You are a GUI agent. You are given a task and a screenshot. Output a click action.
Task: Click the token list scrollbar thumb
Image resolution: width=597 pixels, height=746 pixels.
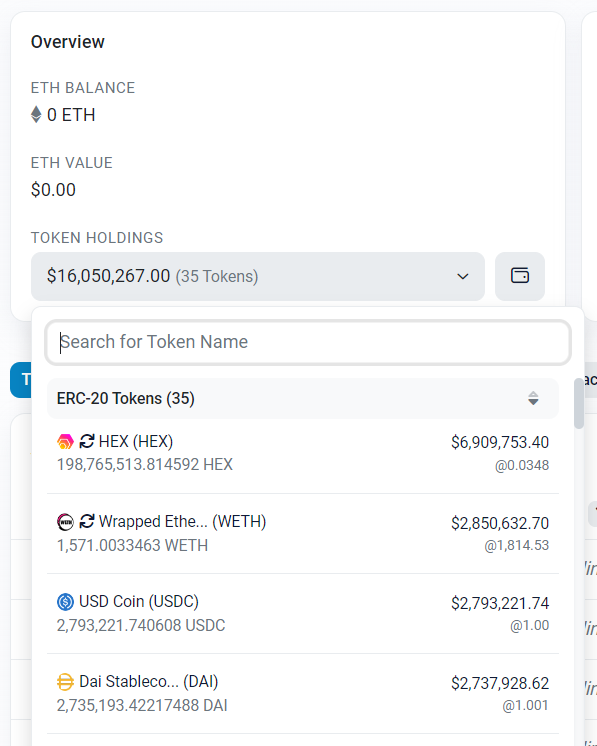579,403
